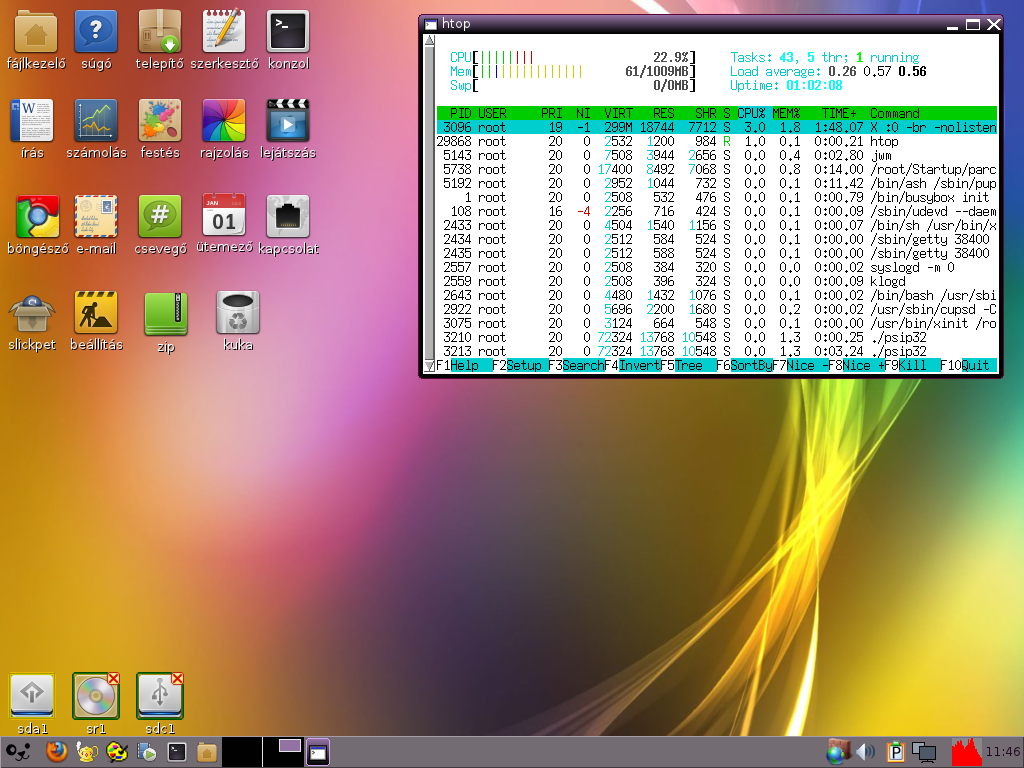The height and width of the screenshot is (768, 1024).
Task: Open Parcellite clipboard manager in the tray
Action: point(895,750)
